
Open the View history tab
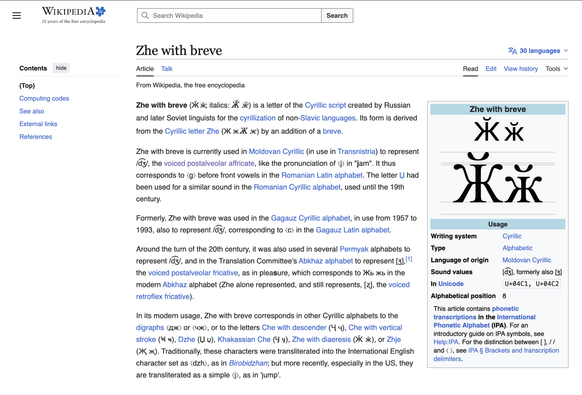pyautogui.click(x=520, y=69)
